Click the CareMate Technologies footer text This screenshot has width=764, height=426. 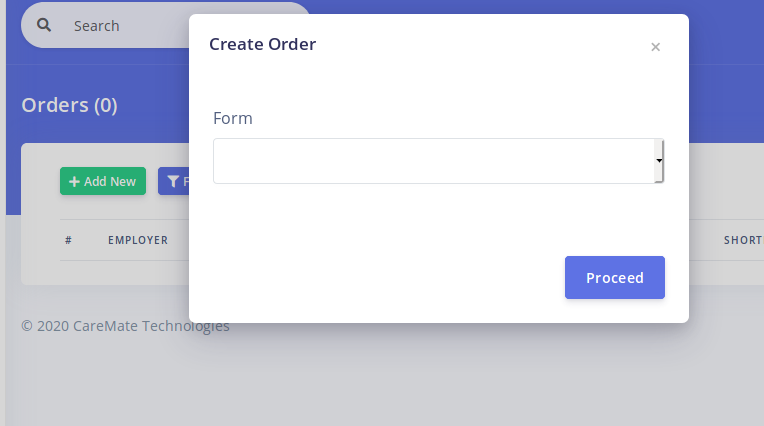click(151, 326)
